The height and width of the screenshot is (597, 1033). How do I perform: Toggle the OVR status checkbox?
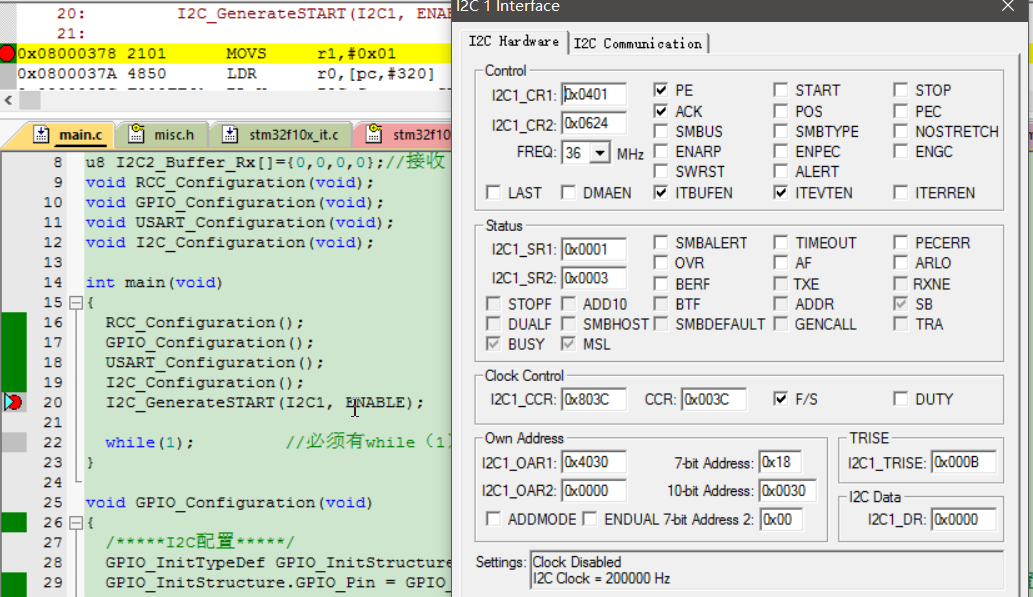pos(661,262)
